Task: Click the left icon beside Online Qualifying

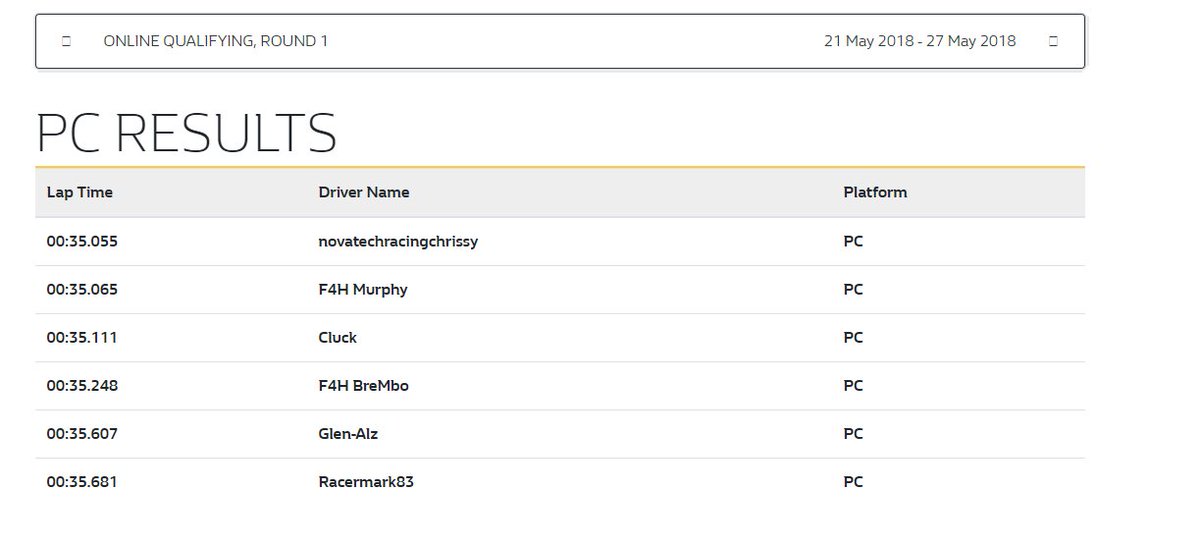Action: (66, 41)
